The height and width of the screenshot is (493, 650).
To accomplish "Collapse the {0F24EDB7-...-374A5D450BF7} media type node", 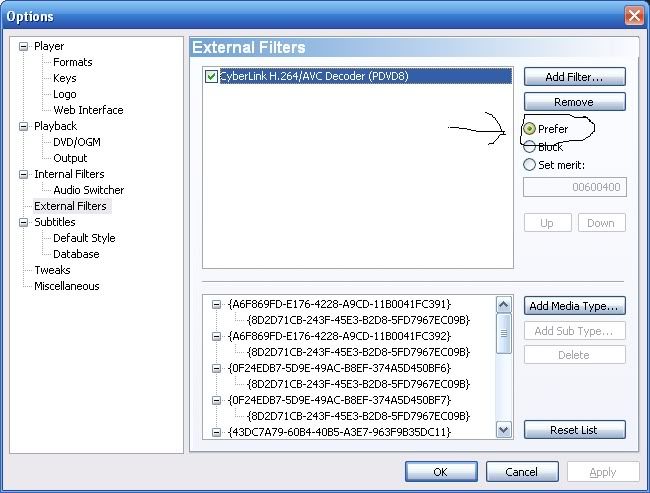I will point(216,400).
